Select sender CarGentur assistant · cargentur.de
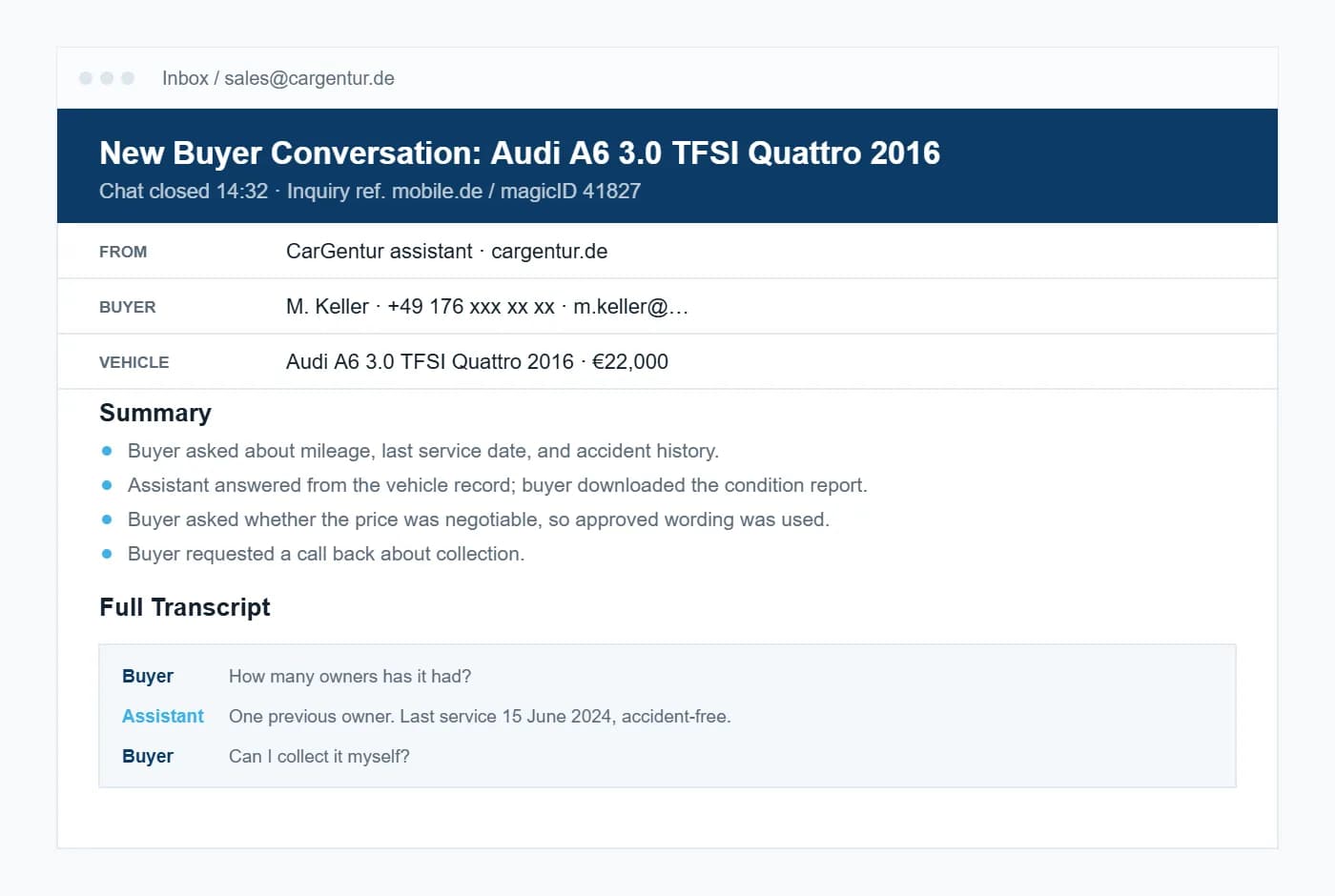Screen dimensions: 1335x896 [x=446, y=252]
